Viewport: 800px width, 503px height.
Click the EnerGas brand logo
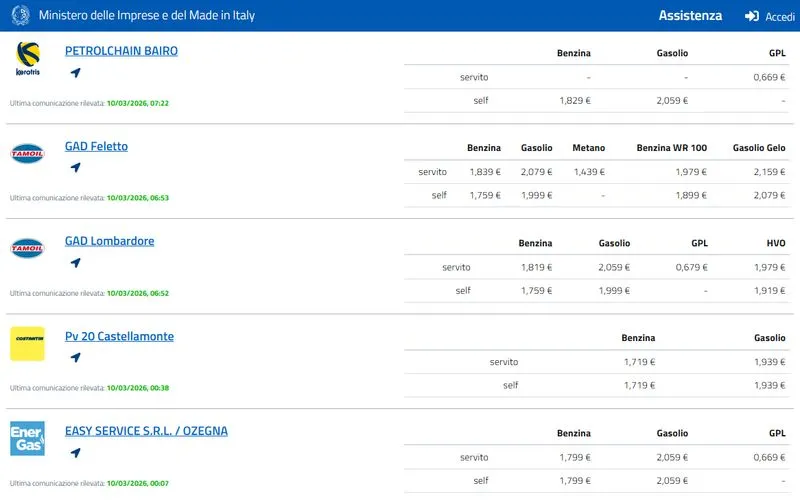point(27,438)
